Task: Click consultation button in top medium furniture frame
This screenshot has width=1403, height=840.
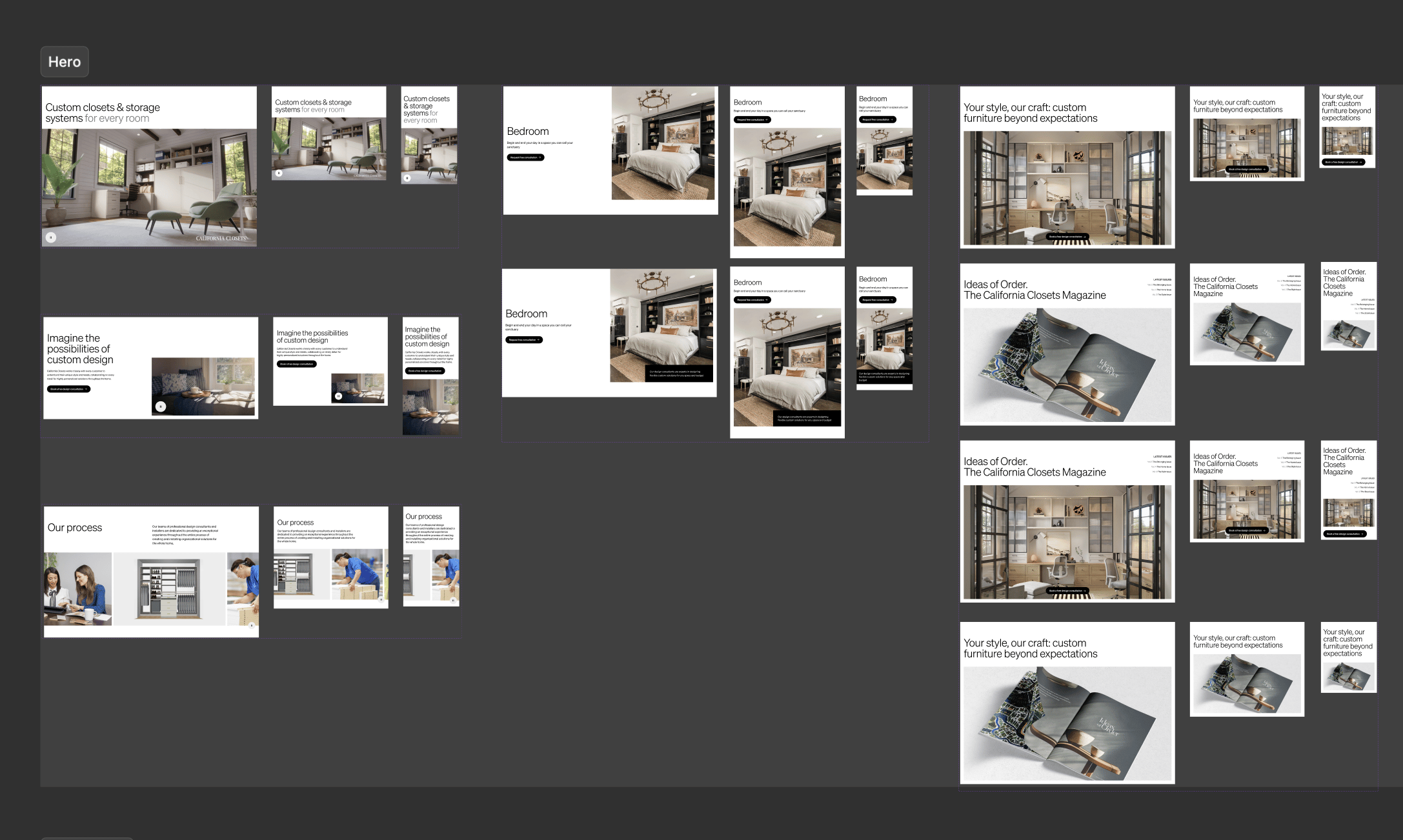Action: click(1247, 169)
